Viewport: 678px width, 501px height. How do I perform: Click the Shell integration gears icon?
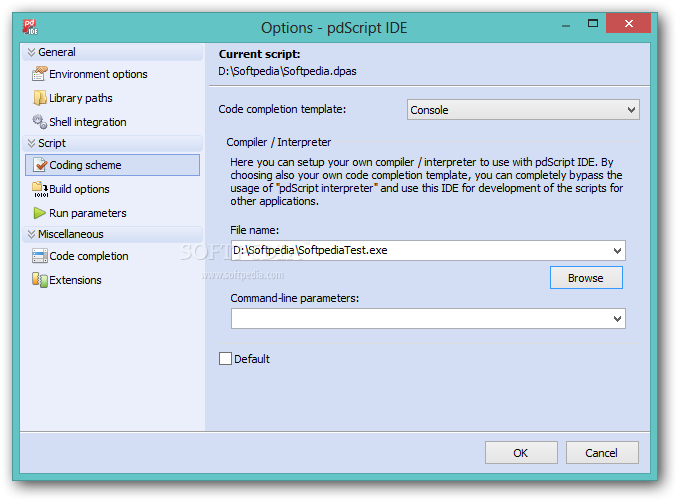[x=39, y=122]
